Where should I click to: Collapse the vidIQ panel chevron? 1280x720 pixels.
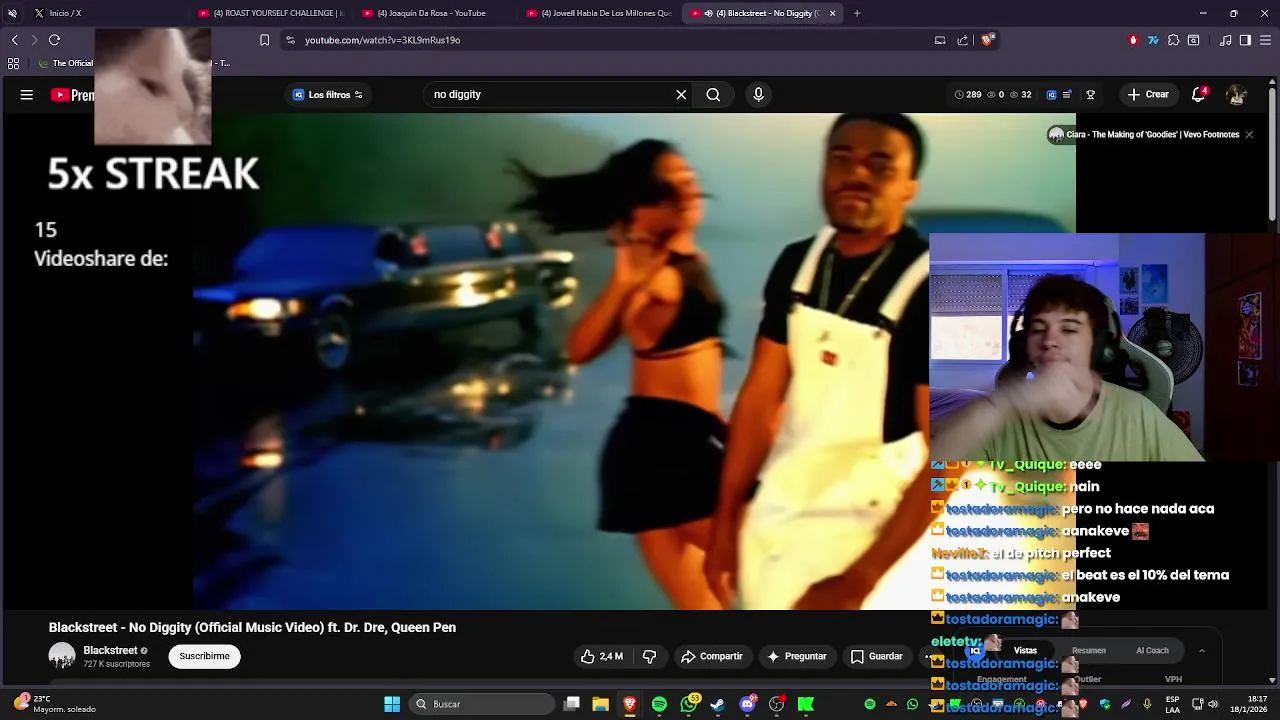tap(1202, 650)
